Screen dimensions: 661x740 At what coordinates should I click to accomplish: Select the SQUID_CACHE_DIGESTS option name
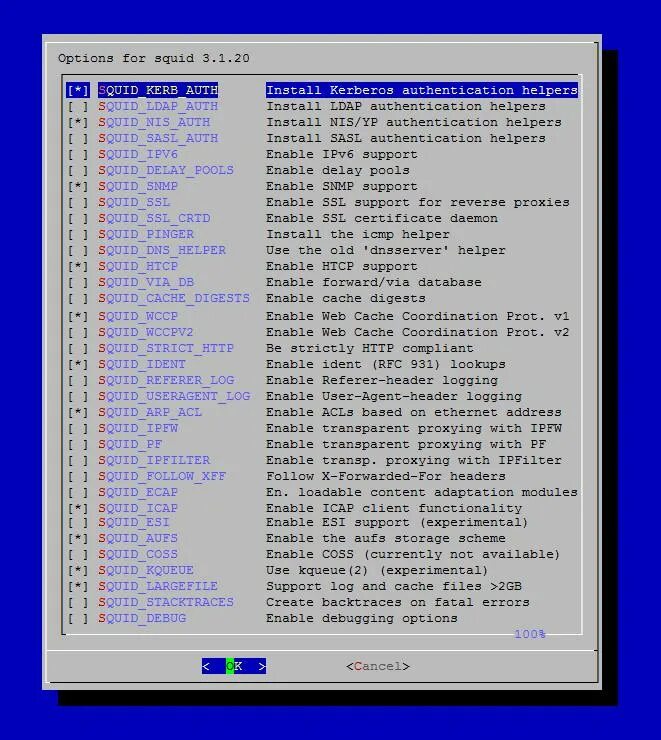point(174,299)
